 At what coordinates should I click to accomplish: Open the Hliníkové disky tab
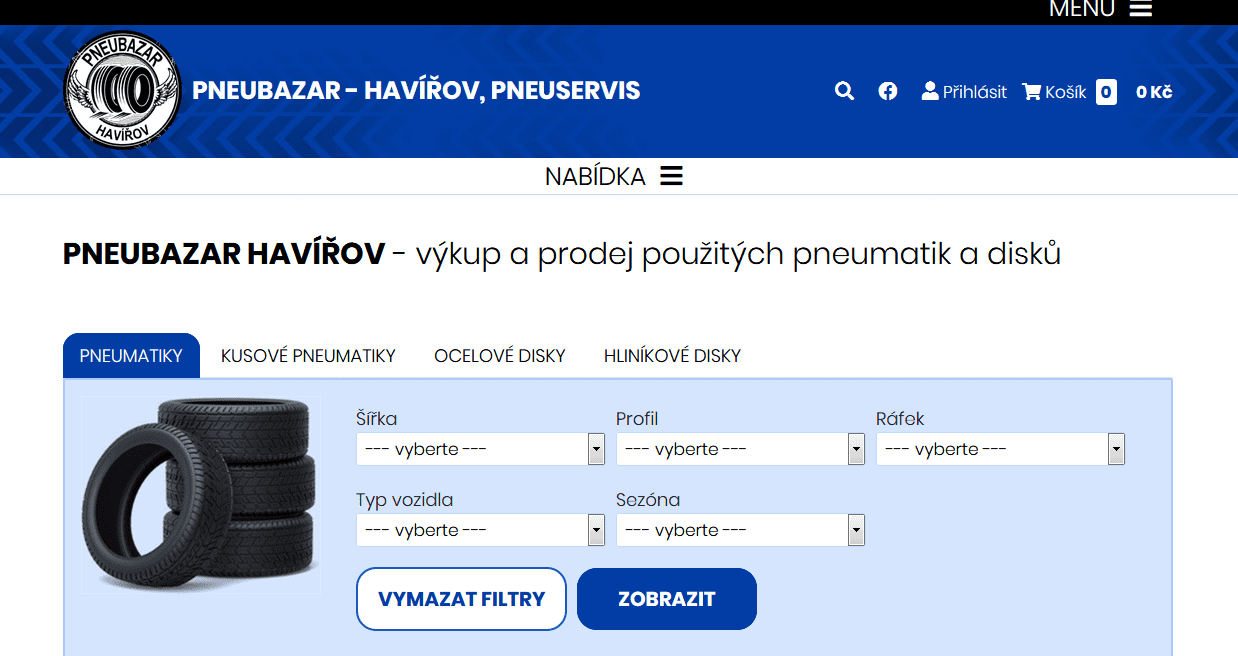pos(672,356)
